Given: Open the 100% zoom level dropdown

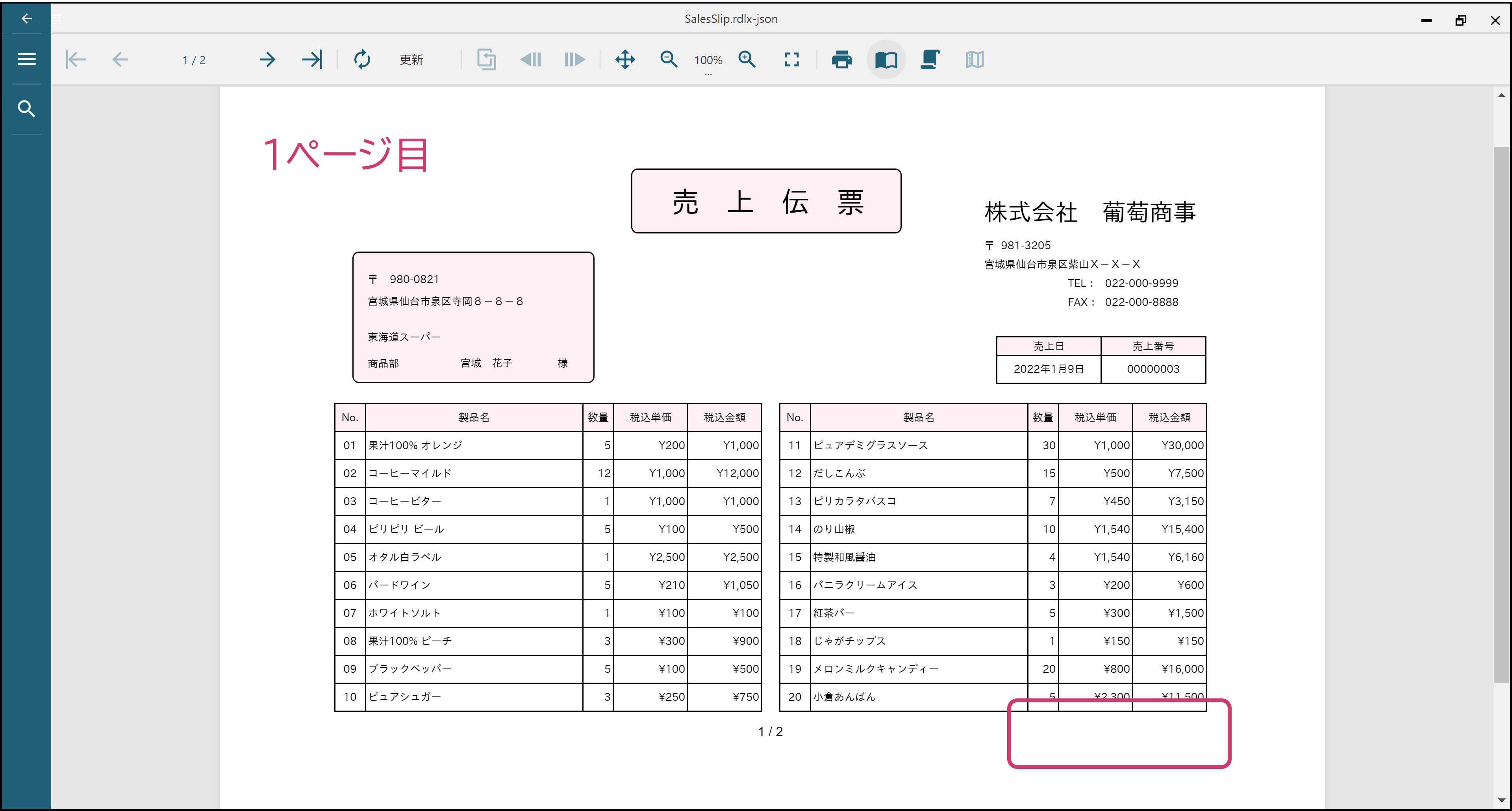Looking at the screenshot, I should 708,61.
